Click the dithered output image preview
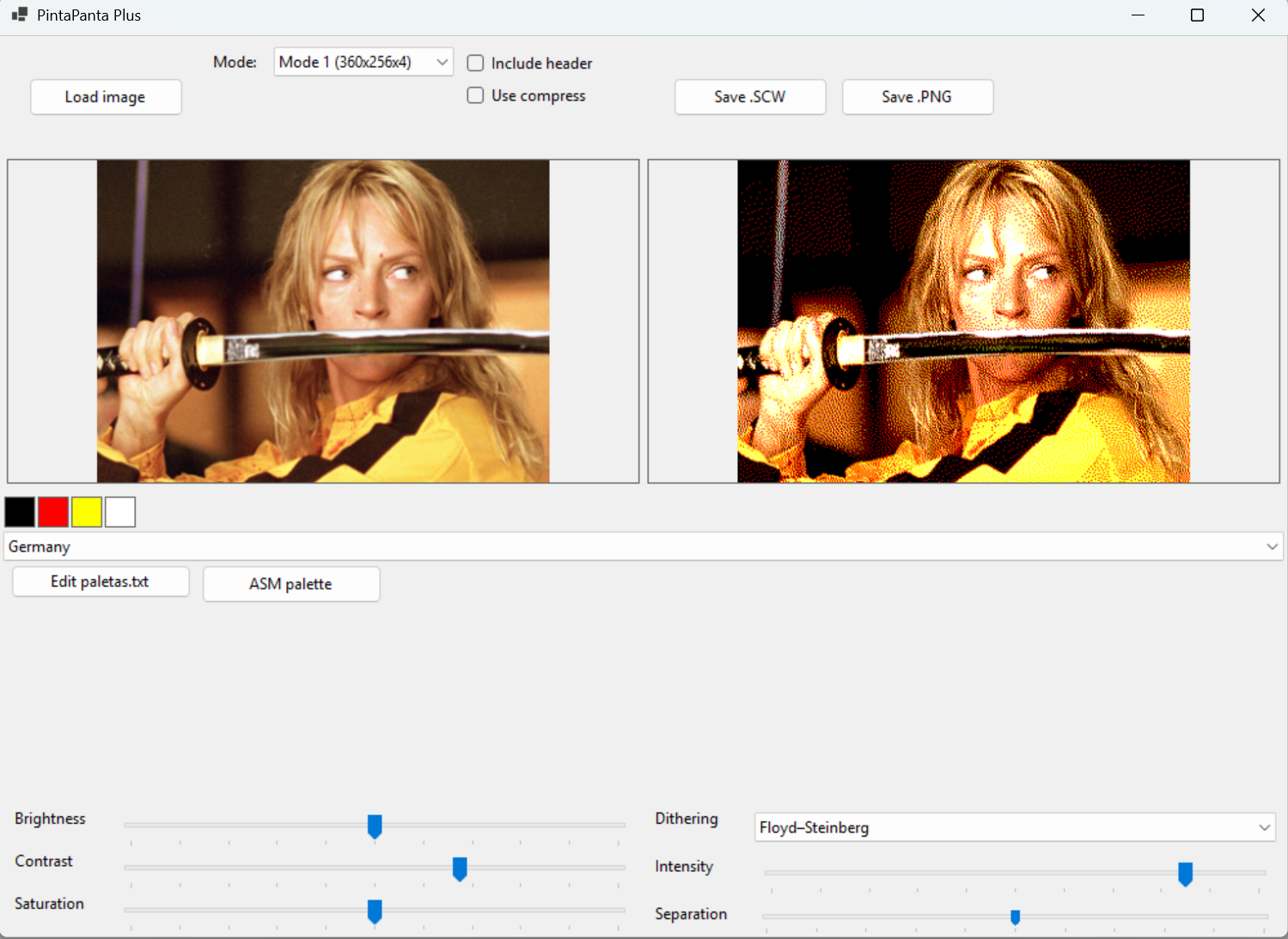1288x939 pixels. 964,321
